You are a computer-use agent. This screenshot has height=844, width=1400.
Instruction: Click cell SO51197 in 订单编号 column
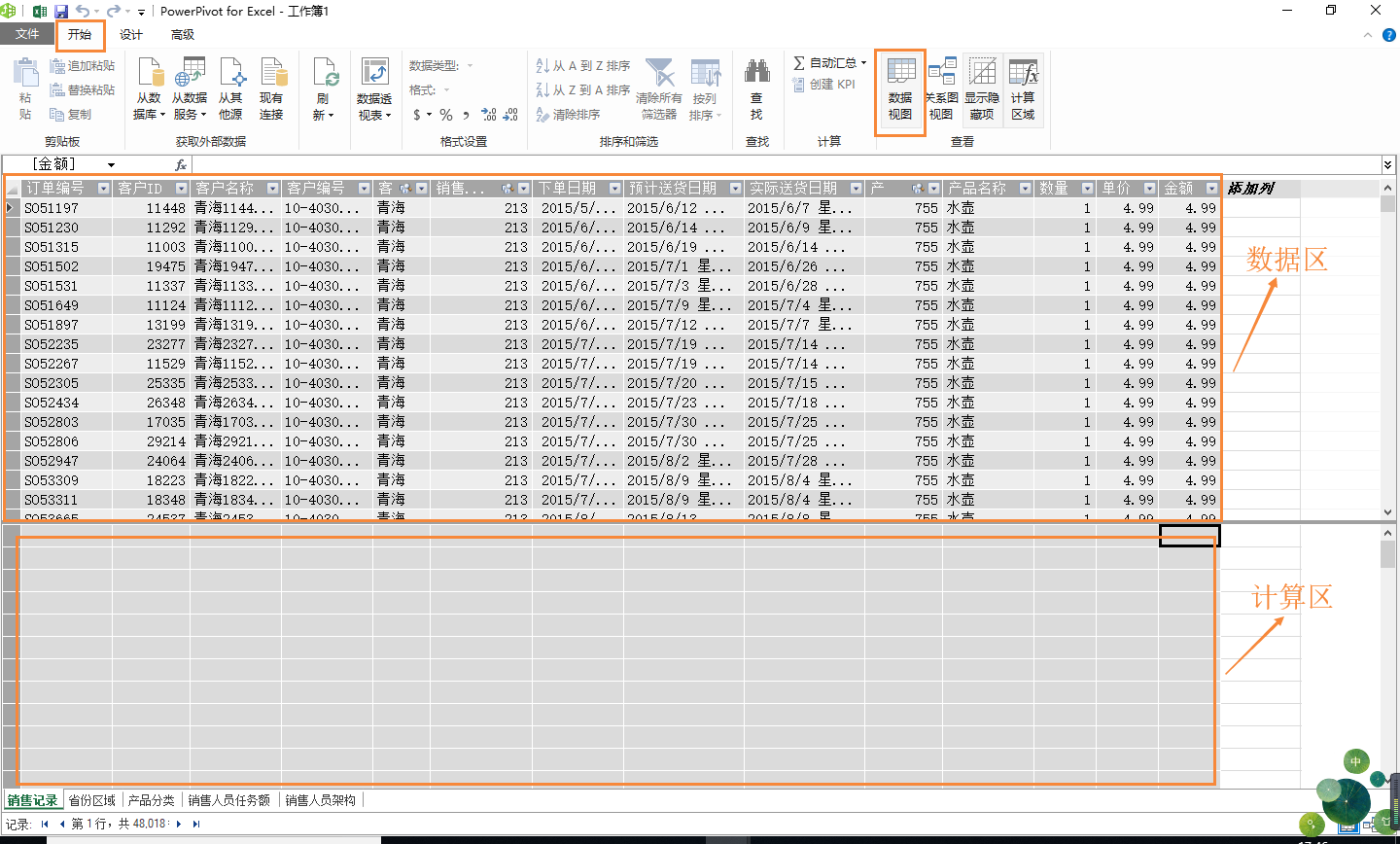pos(67,208)
